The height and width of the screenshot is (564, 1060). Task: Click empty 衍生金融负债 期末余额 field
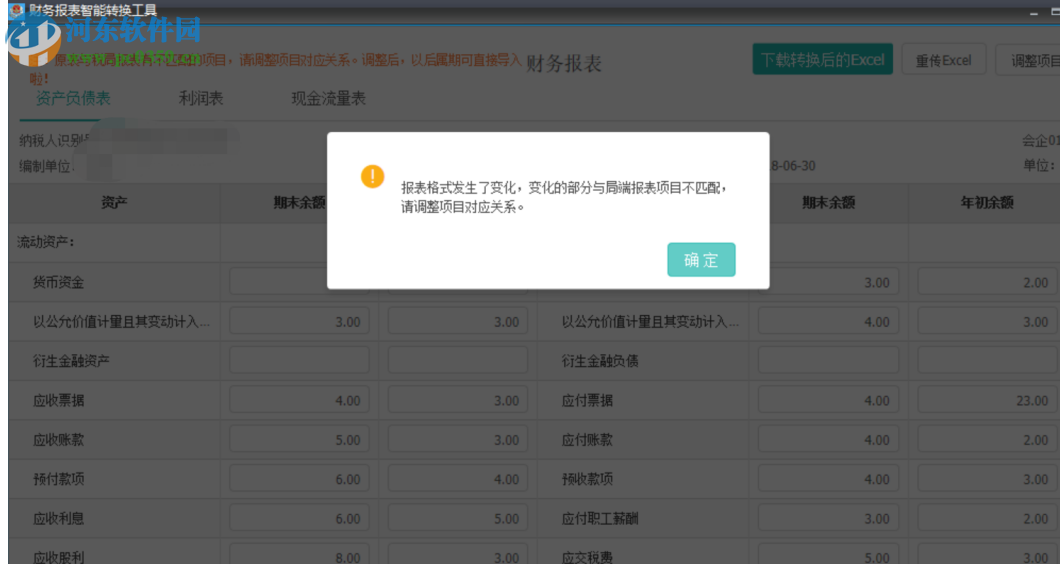[828, 360]
